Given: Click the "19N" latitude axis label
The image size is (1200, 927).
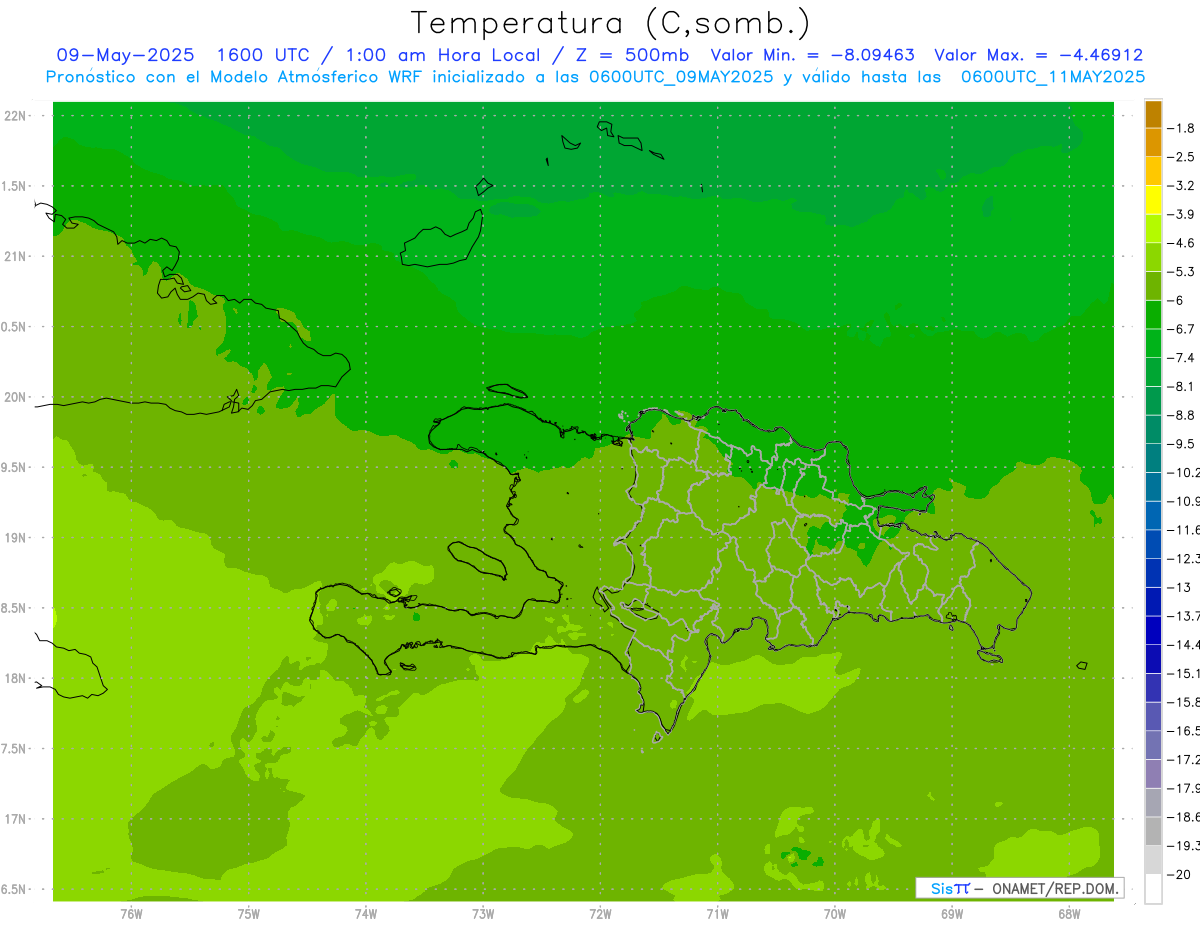Looking at the screenshot, I should (x=15, y=538).
